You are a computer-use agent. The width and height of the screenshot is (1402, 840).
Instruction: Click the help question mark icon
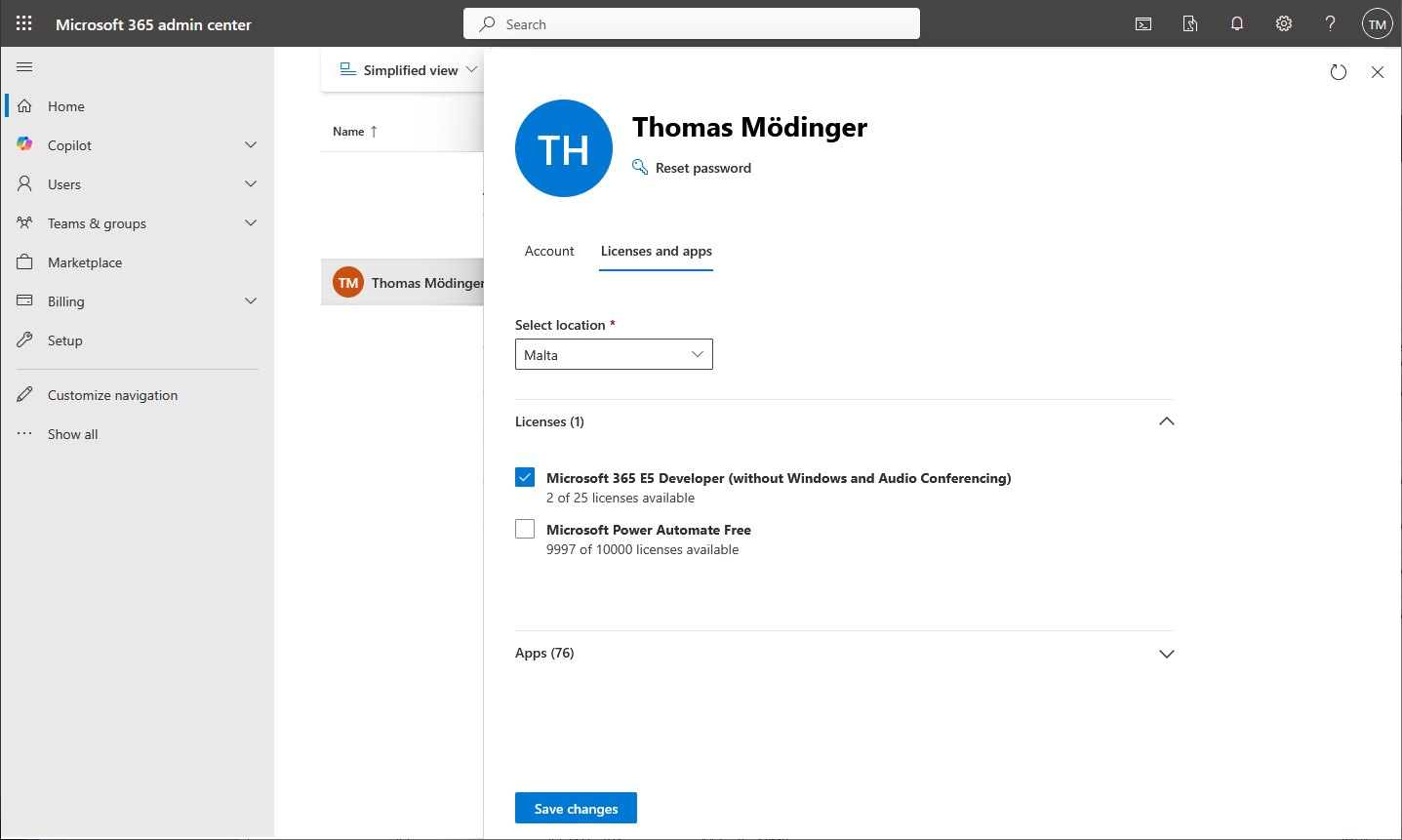[1330, 24]
